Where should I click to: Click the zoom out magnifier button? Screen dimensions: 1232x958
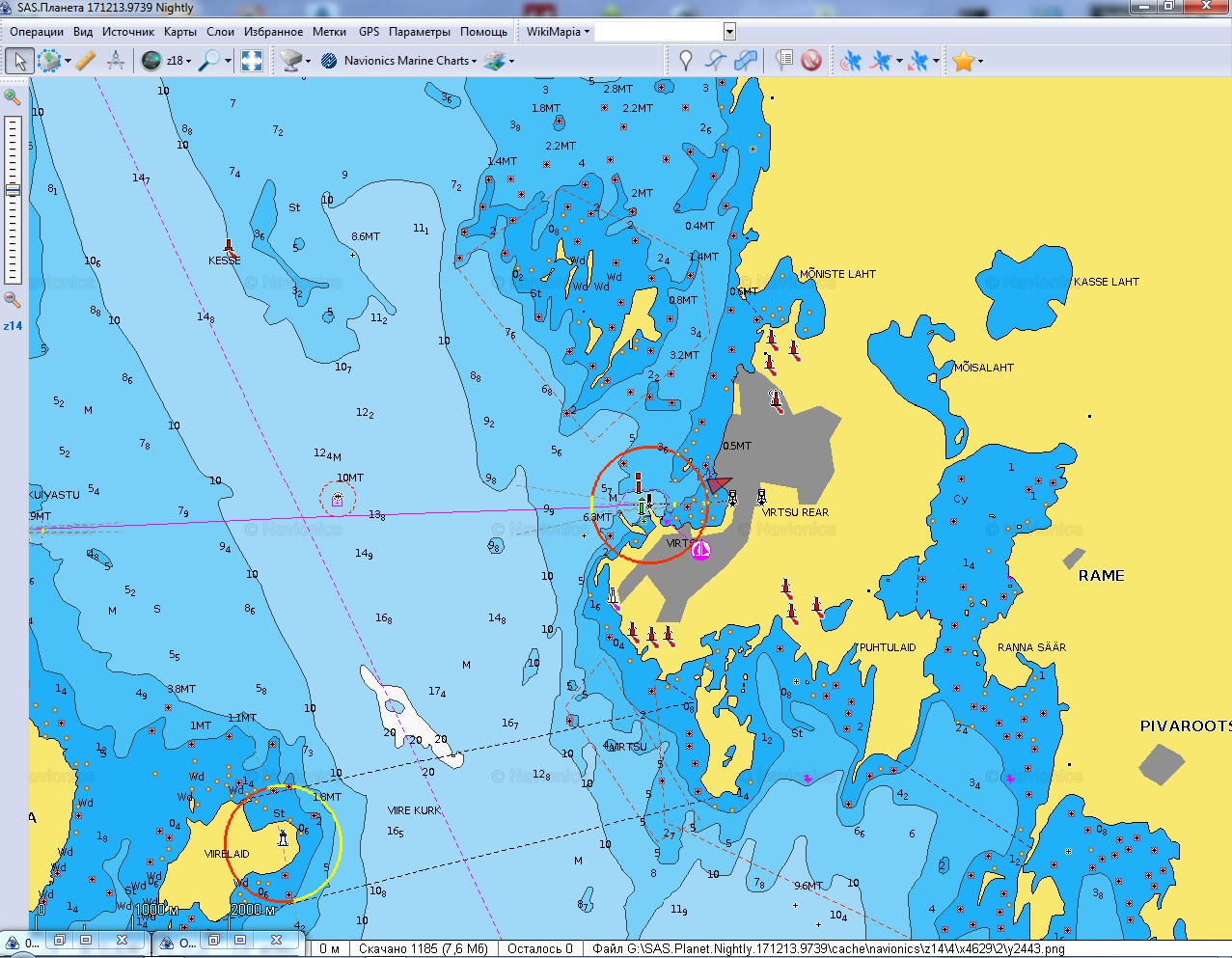[x=13, y=300]
